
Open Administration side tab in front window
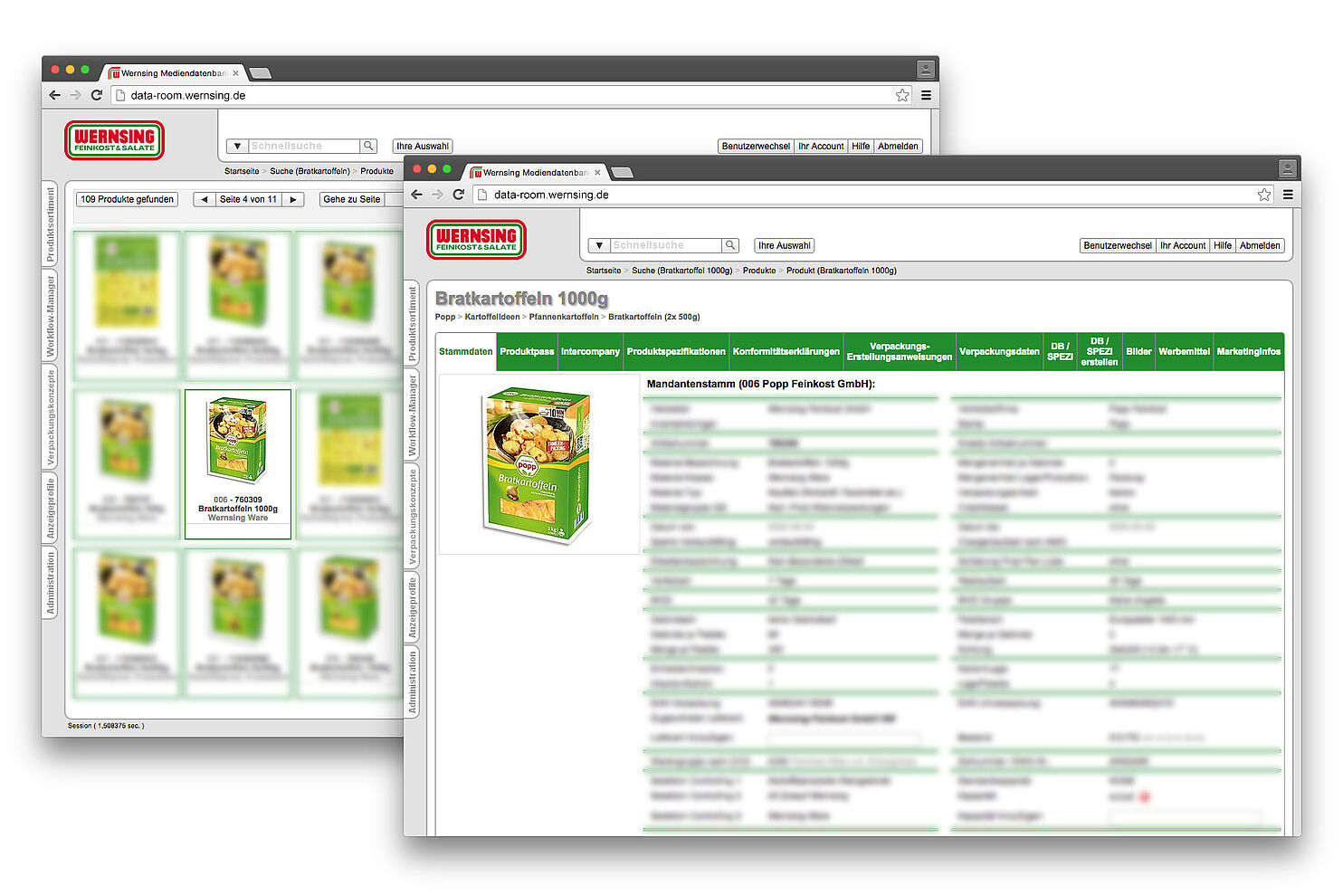pyautogui.click(x=412, y=682)
